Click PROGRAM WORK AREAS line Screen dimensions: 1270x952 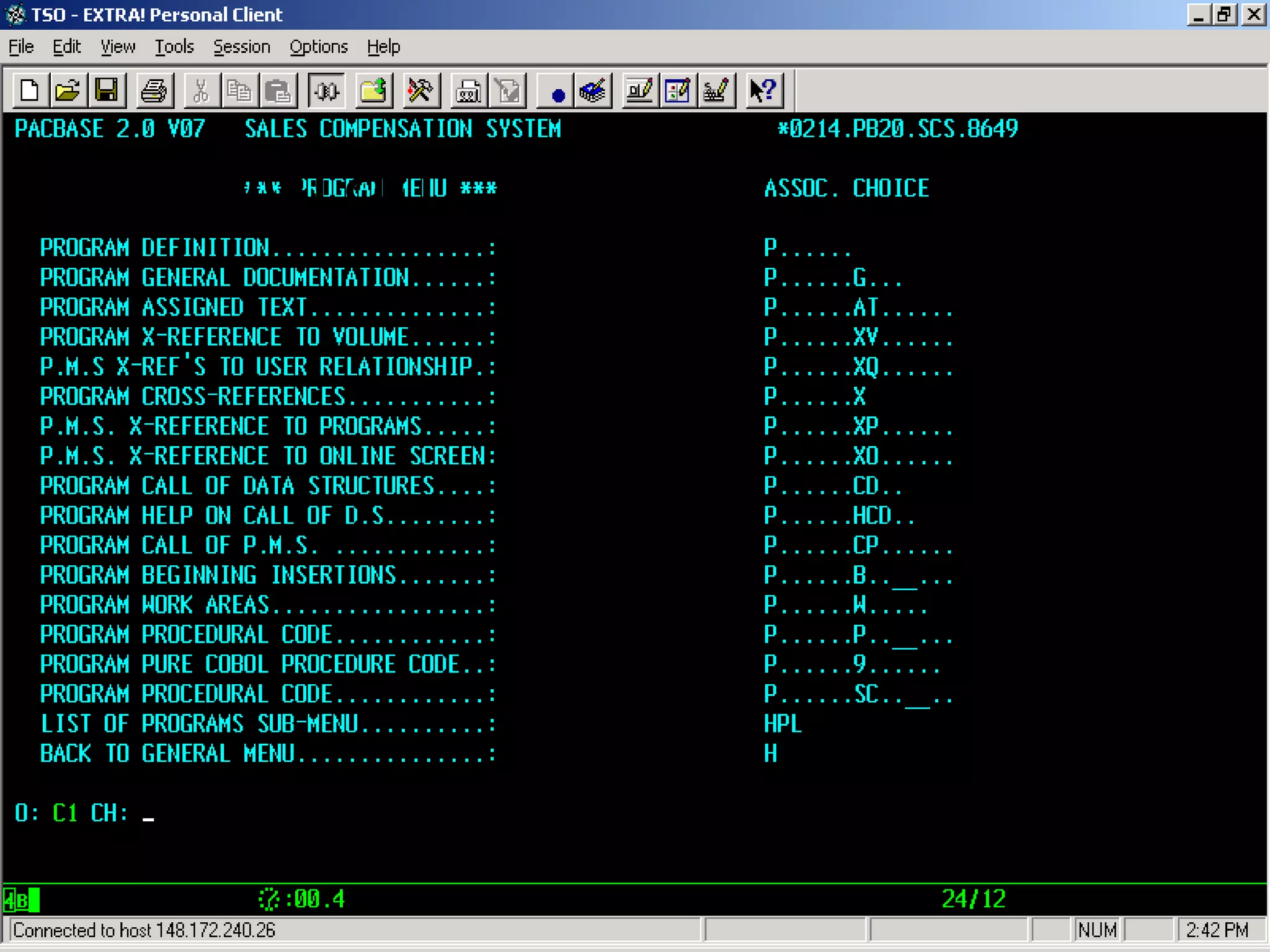[268, 606]
